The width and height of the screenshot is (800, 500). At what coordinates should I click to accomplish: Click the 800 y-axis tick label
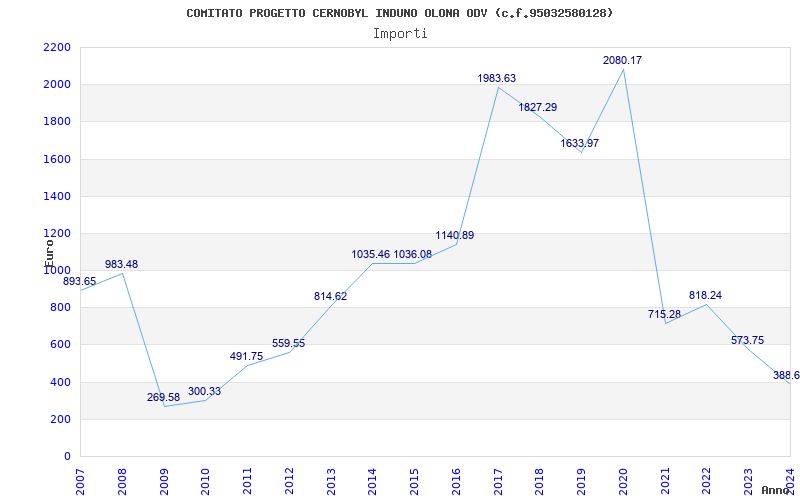[61, 308]
